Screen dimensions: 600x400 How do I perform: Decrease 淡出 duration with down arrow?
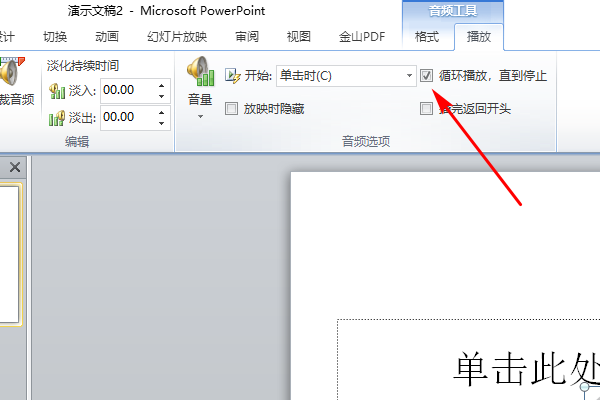161,123
